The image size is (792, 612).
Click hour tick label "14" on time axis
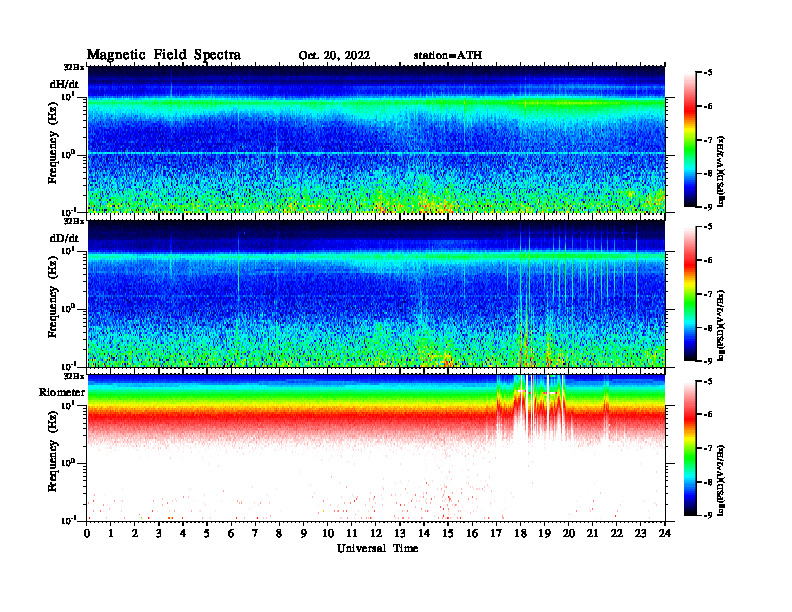click(424, 534)
